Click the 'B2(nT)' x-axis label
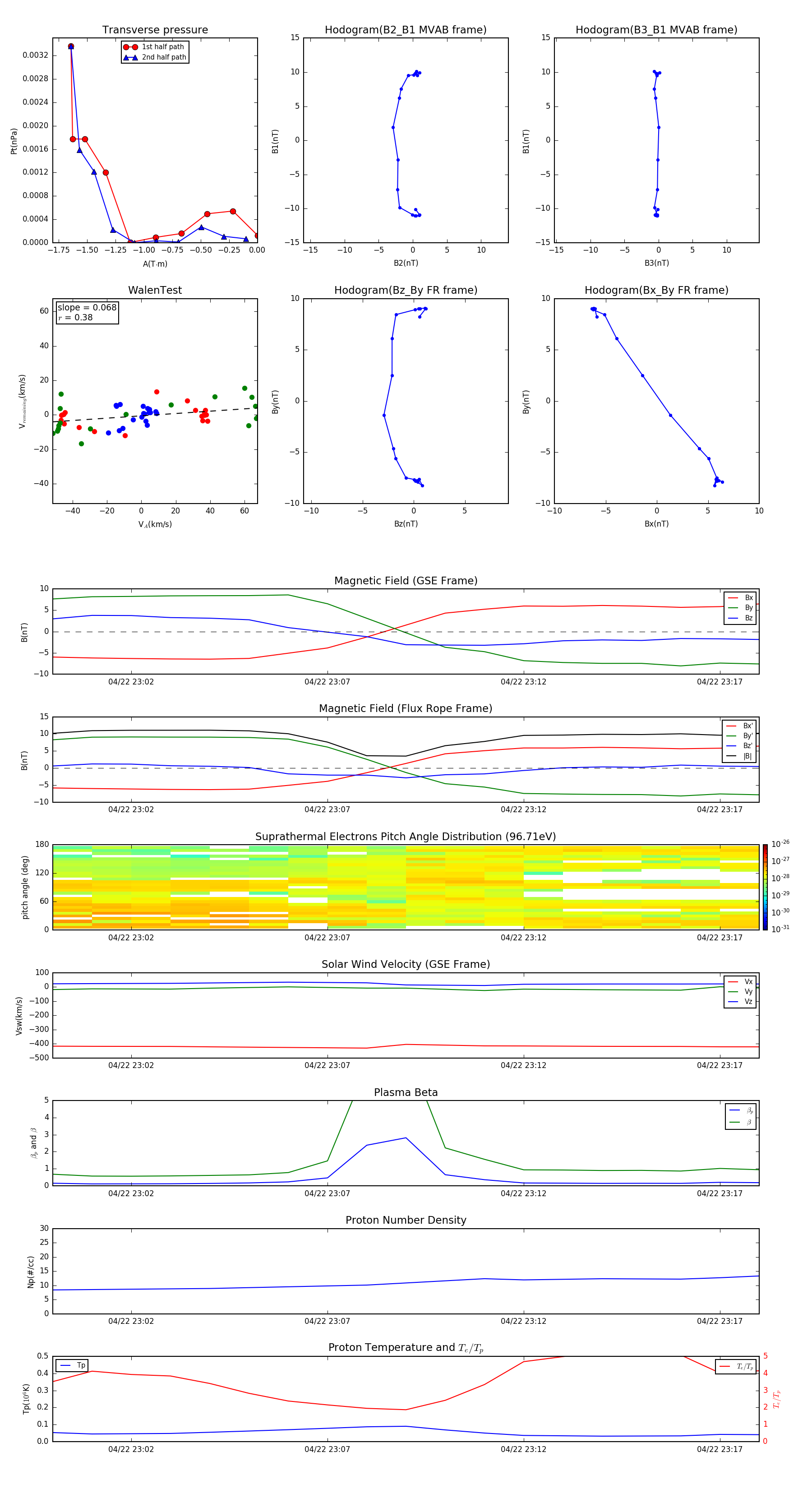 point(406,263)
